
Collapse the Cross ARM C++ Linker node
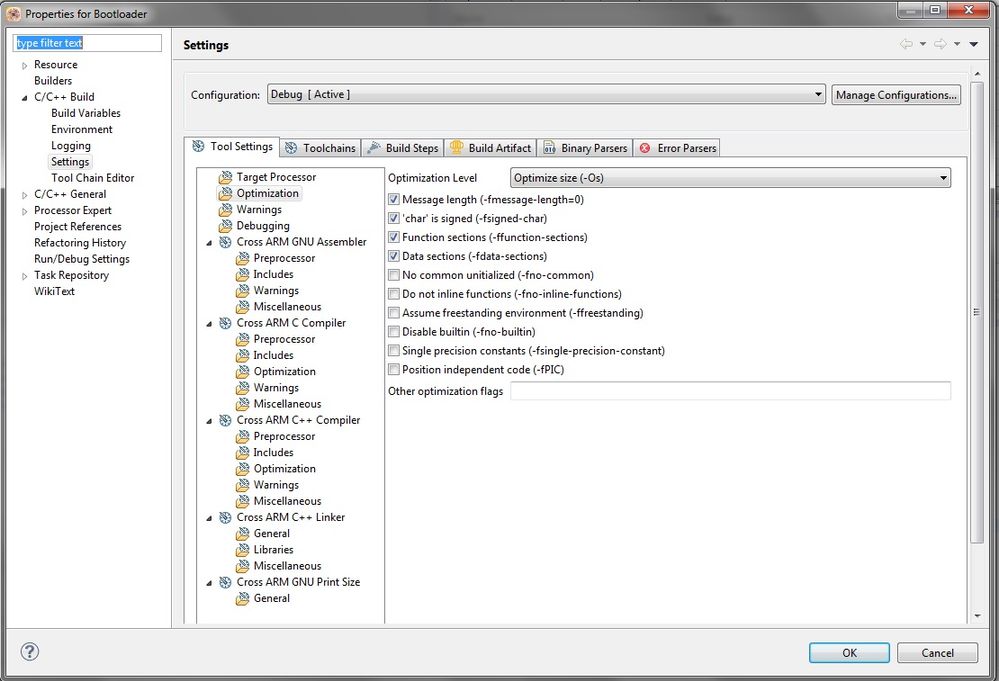pos(209,518)
